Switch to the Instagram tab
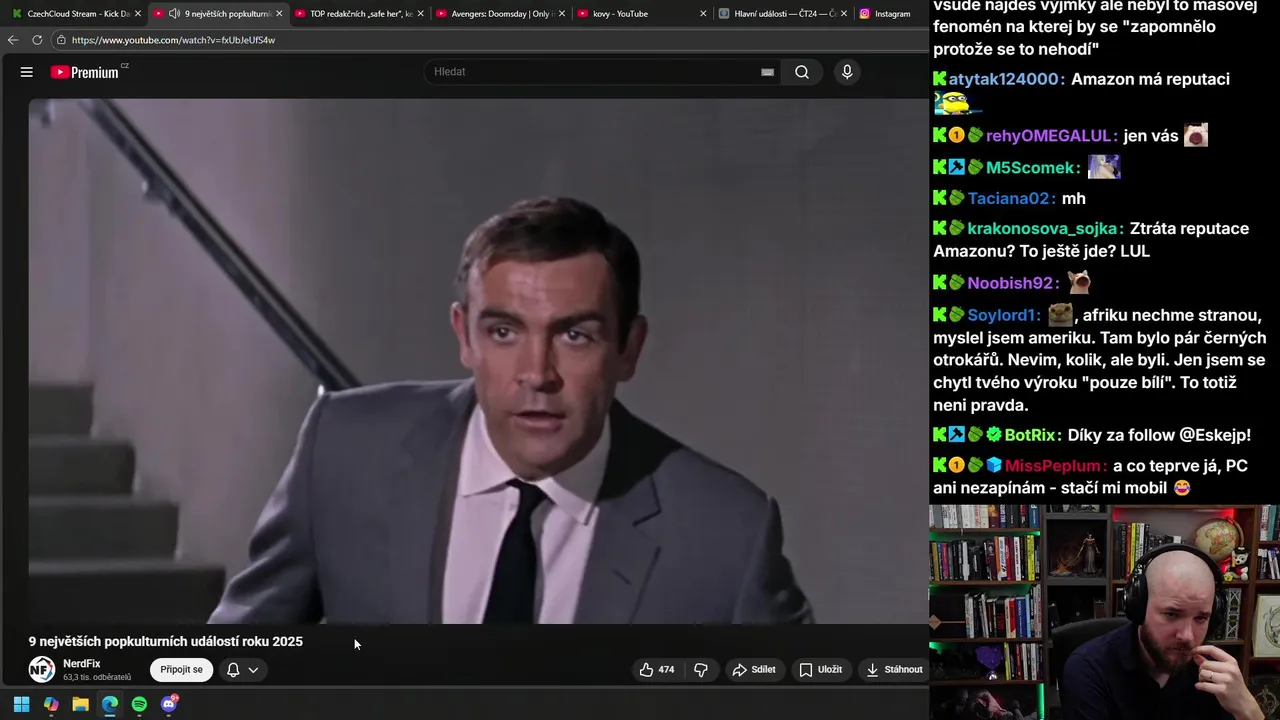This screenshot has width=1280, height=720. [890, 14]
